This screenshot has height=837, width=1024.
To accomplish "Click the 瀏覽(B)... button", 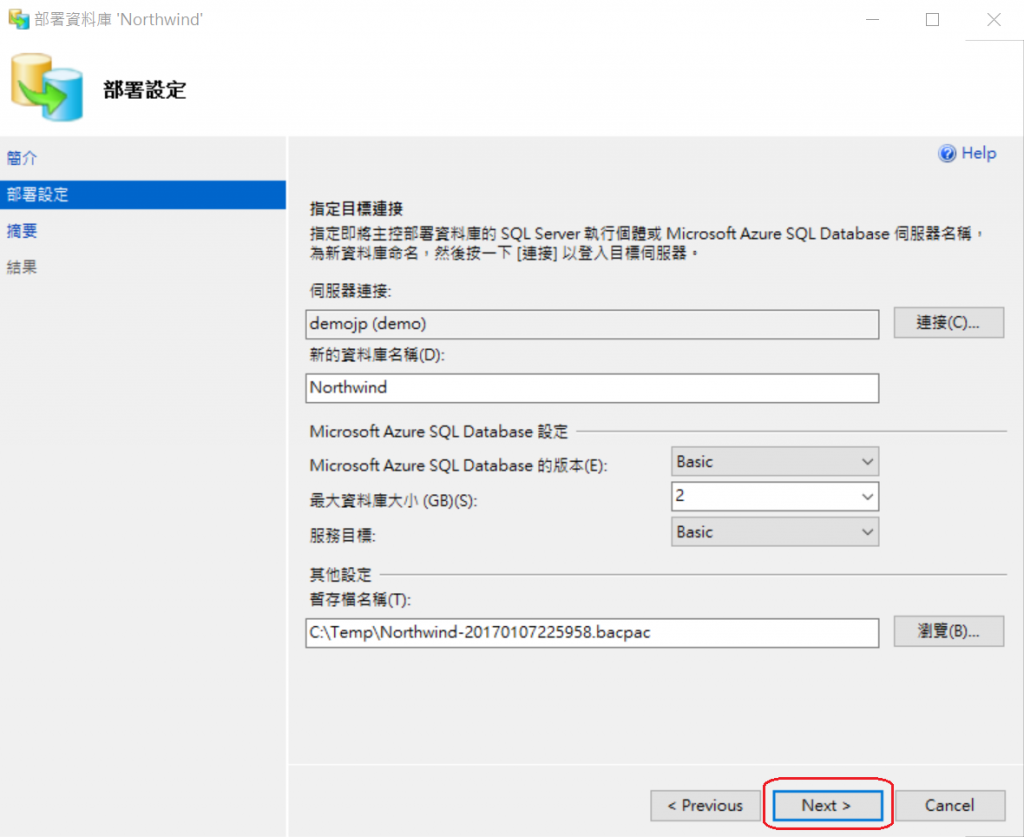I will click(x=948, y=631).
